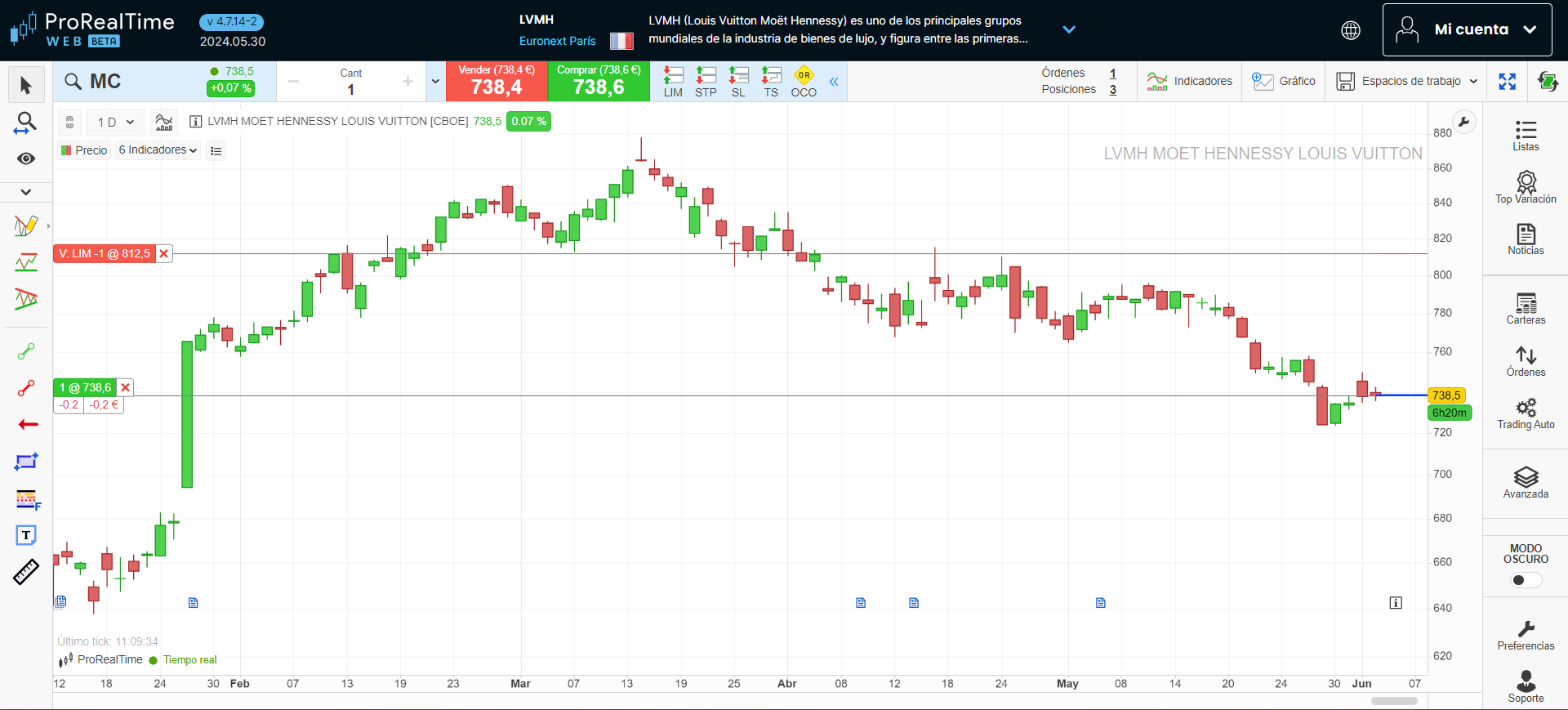This screenshot has height=710, width=1568.
Task: Toggle MODO OSCURO dark mode switch
Action: (x=1526, y=580)
